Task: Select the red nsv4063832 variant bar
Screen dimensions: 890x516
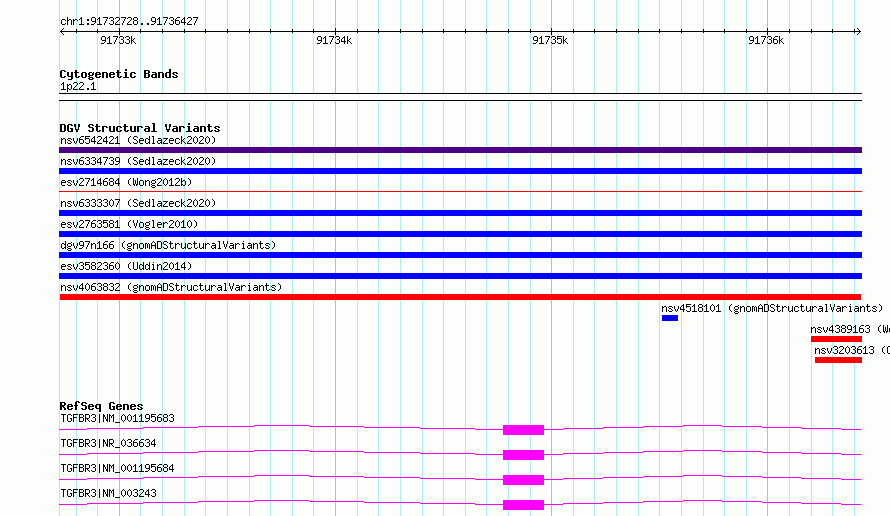Action: click(x=460, y=297)
